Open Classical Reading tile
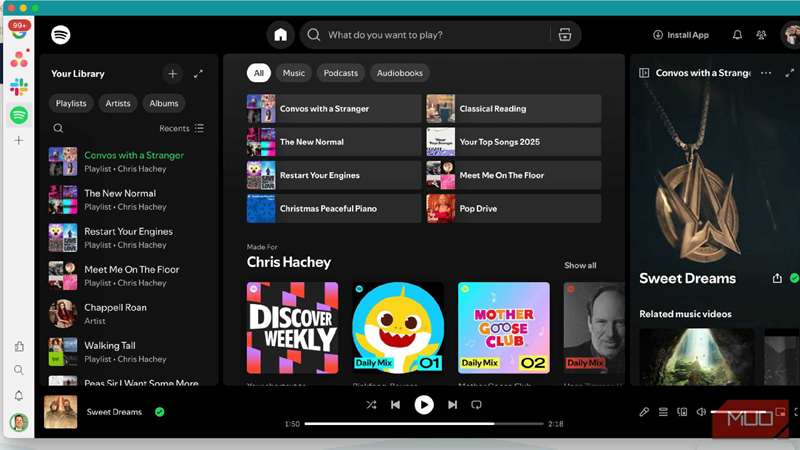Viewport: 800px width, 450px height. (514, 109)
